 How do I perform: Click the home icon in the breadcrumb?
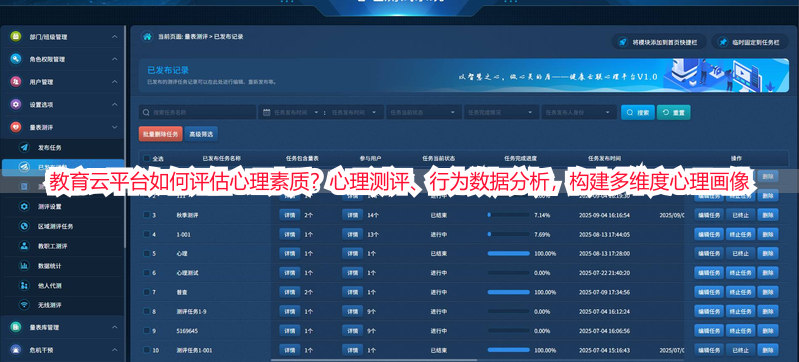point(147,37)
